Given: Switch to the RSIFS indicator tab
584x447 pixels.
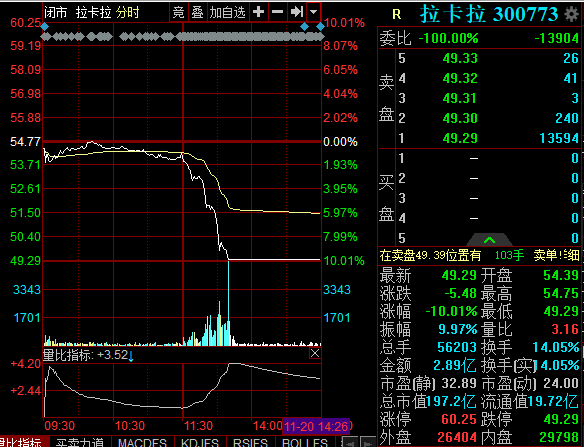Looking at the screenshot, I should (250, 442).
